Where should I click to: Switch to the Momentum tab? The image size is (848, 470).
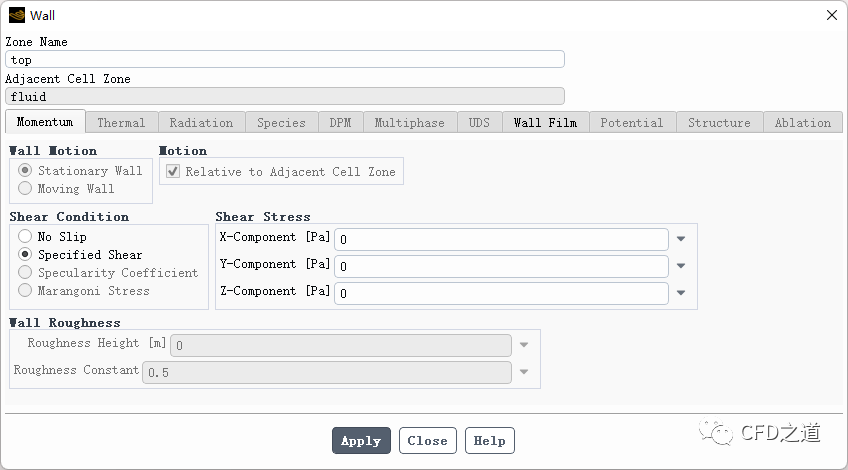coord(45,122)
